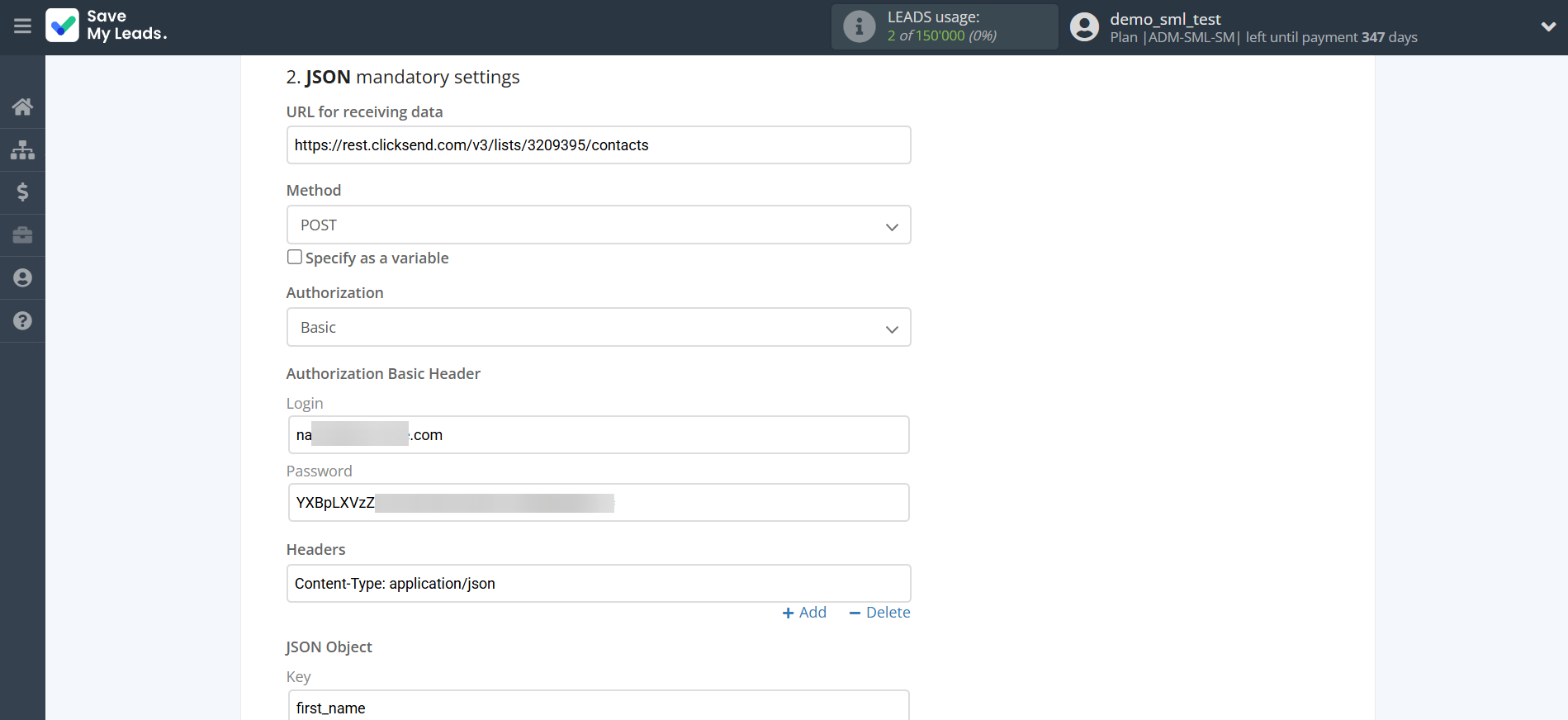Screen dimensions: 1568x720
Task: Open the Authorization Basic dropdown
Action: click(x=598, y=327)
